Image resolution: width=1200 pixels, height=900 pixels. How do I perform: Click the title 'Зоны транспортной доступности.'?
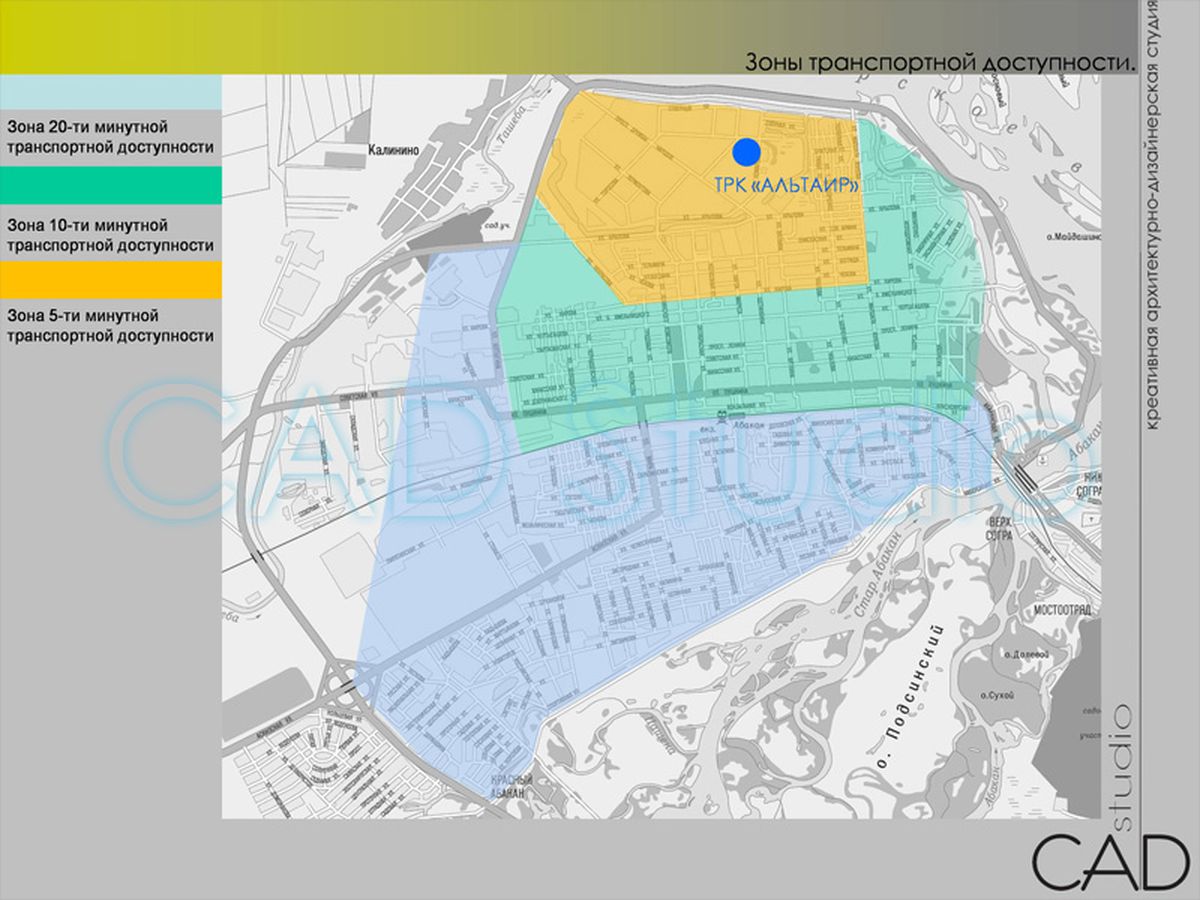point(942,62)
